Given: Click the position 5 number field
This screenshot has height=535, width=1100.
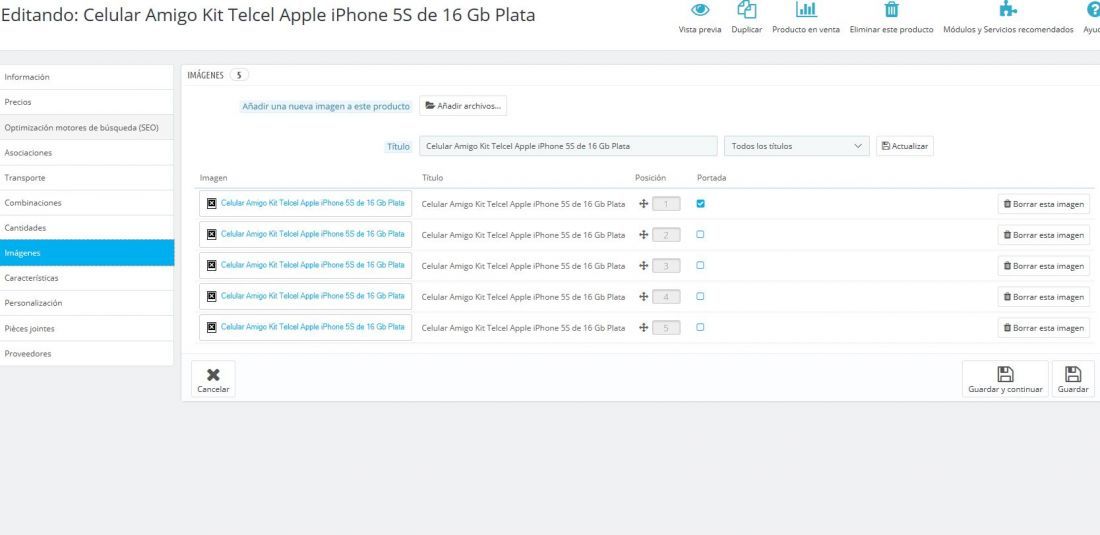Looking at the screenshot, I should point(666,327).
